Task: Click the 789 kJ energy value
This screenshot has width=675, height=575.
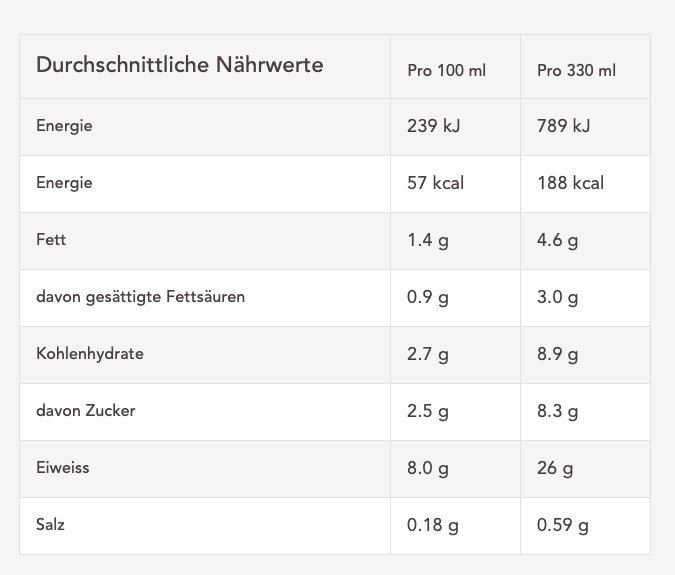Action: 564,126
